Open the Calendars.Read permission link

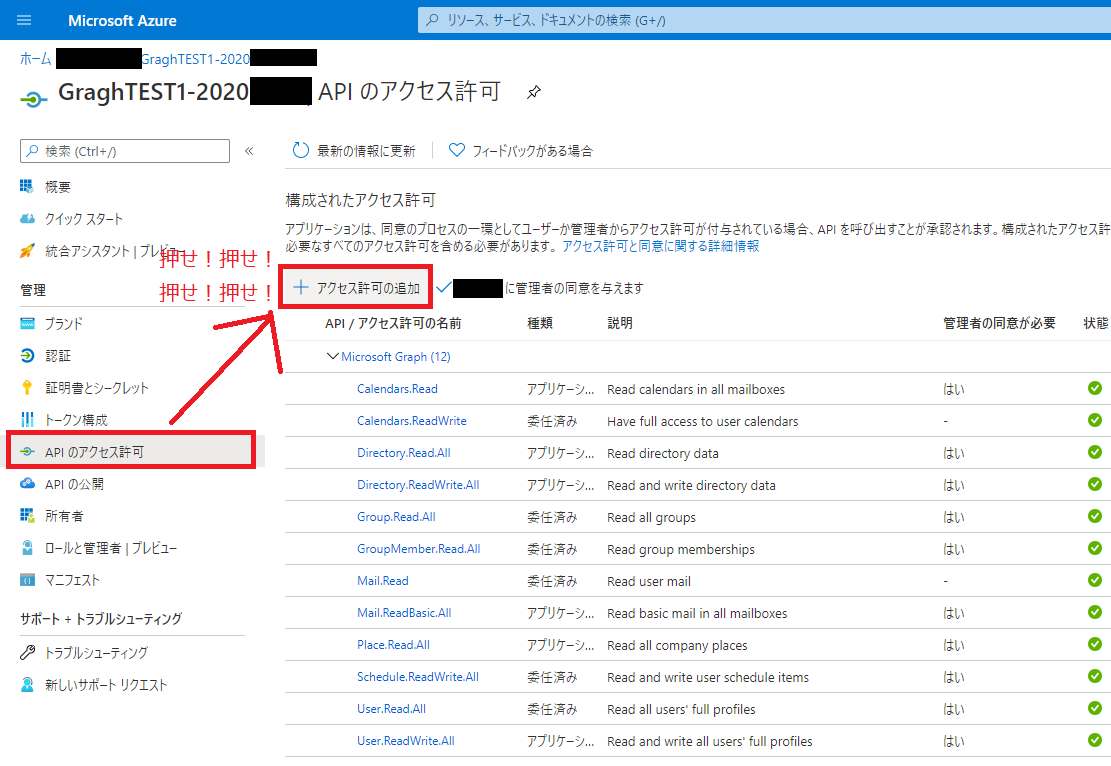point(395,388)
